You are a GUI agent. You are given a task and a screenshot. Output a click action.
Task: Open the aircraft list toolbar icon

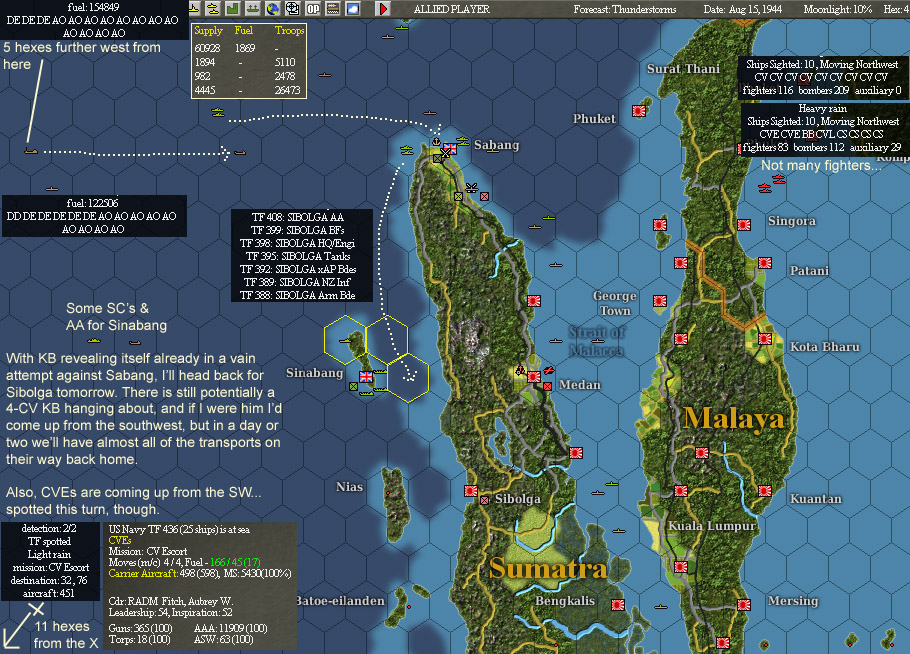[194, 9]
